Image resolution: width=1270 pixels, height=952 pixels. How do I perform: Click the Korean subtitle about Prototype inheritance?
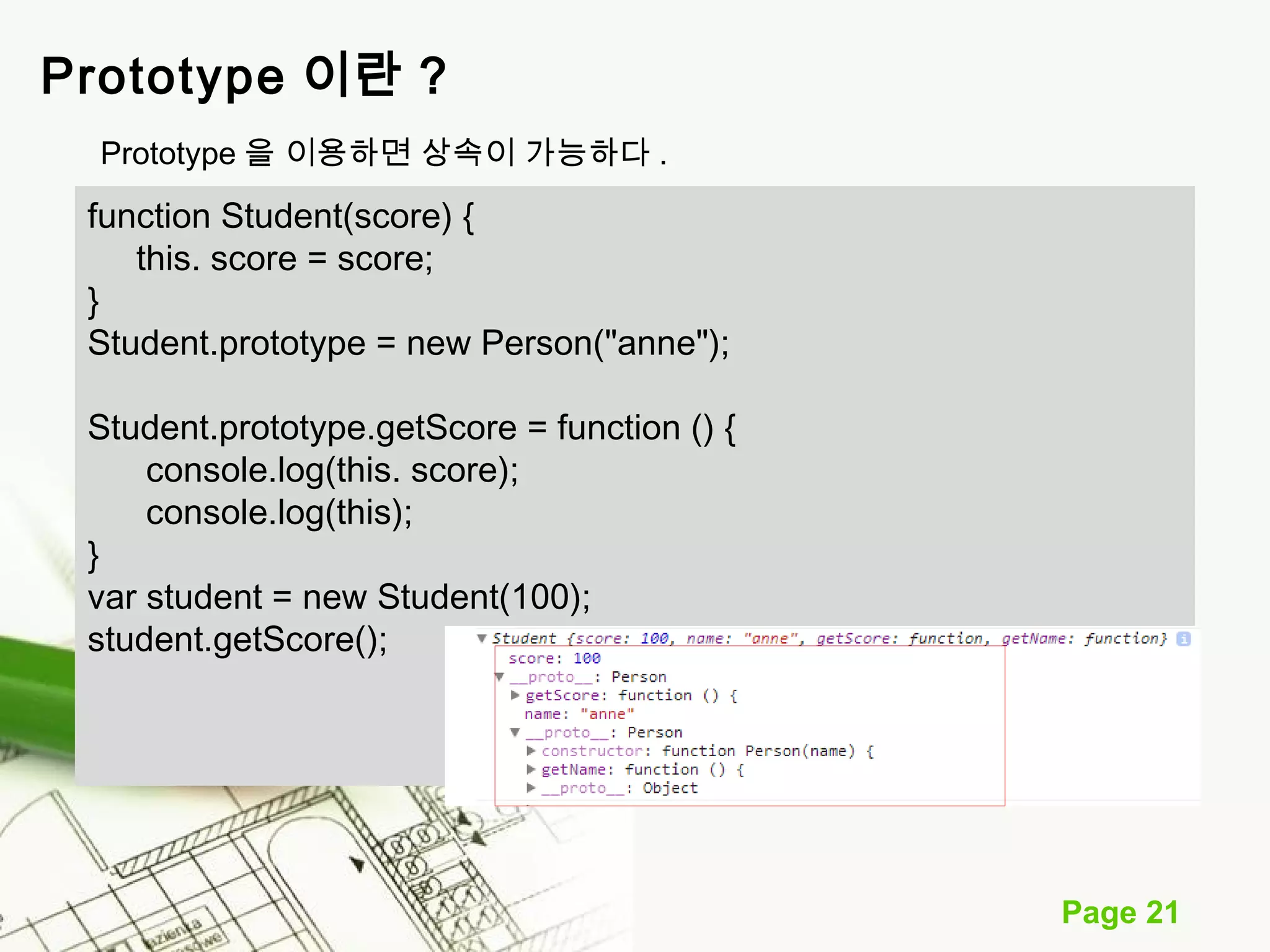coord(383,152)
